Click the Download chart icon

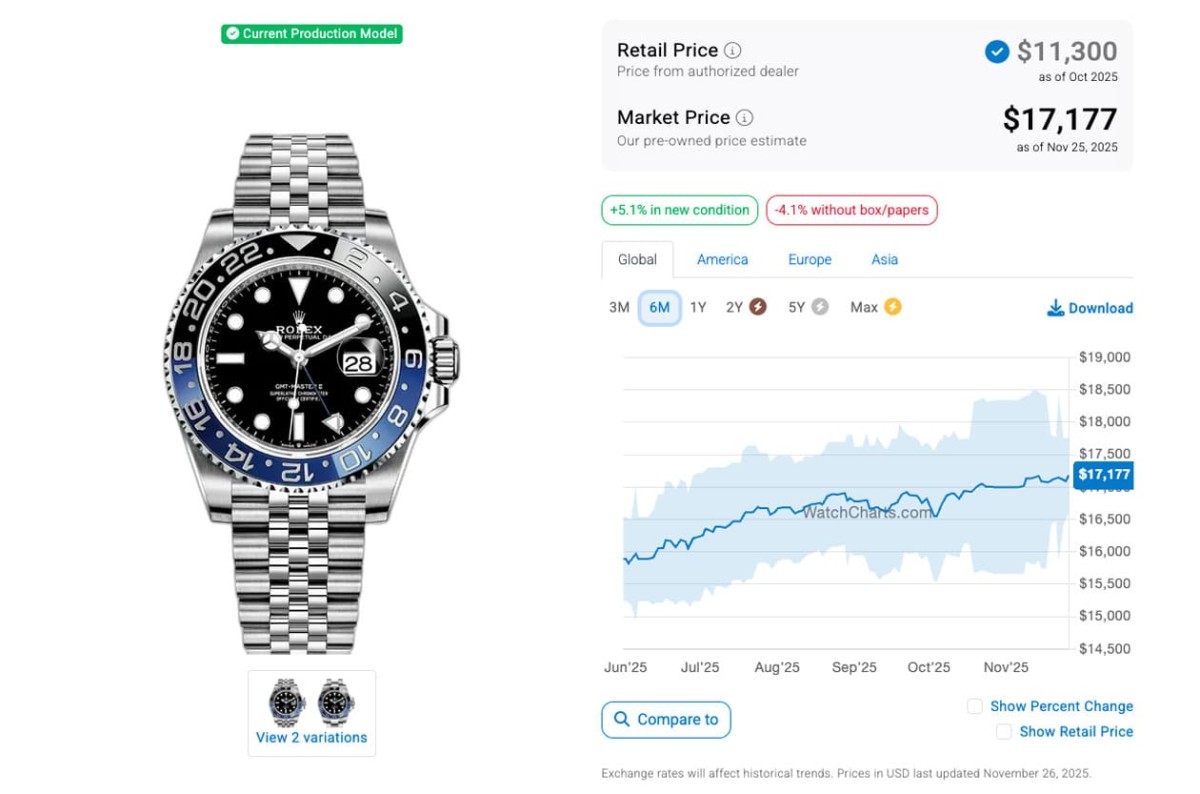[1055, 308]
